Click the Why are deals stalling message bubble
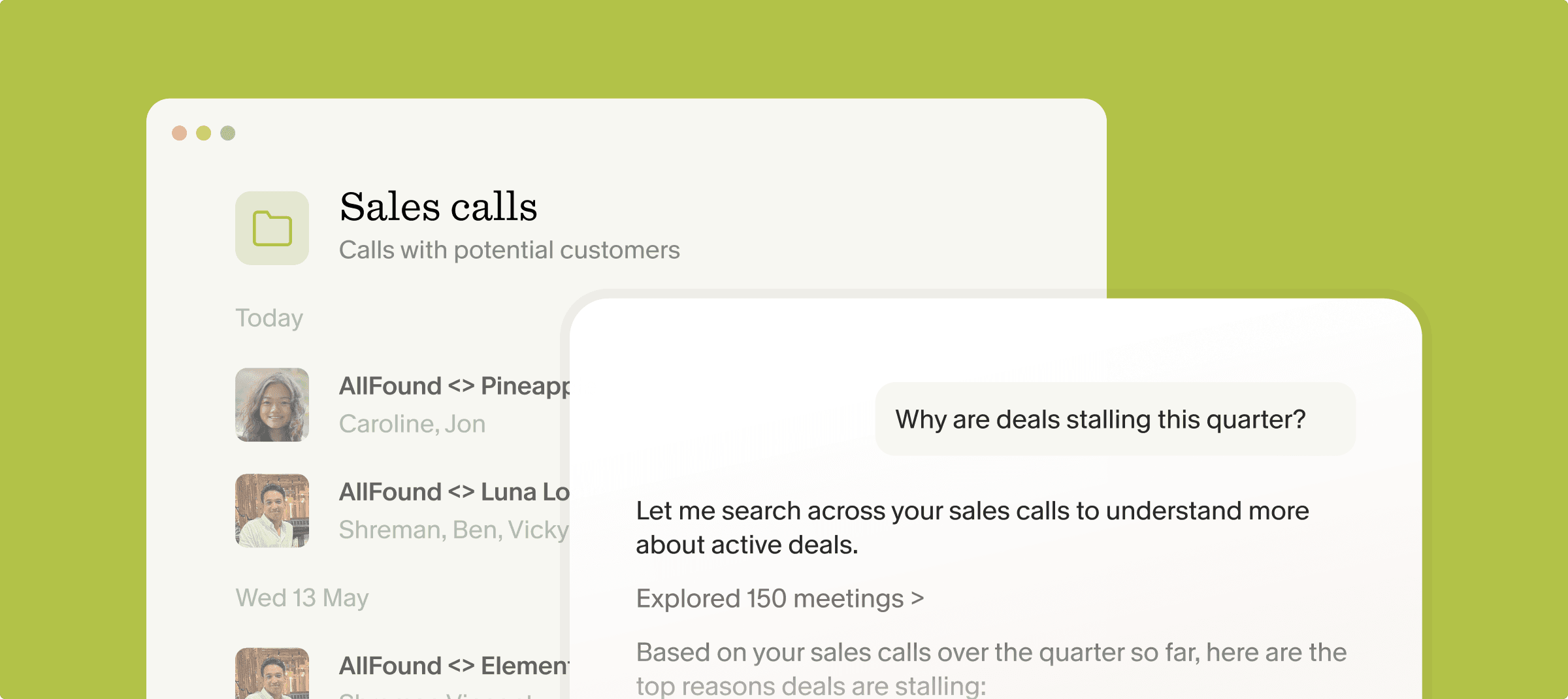The height and width of the screenshot is (699, 1568). [1115, 419]
